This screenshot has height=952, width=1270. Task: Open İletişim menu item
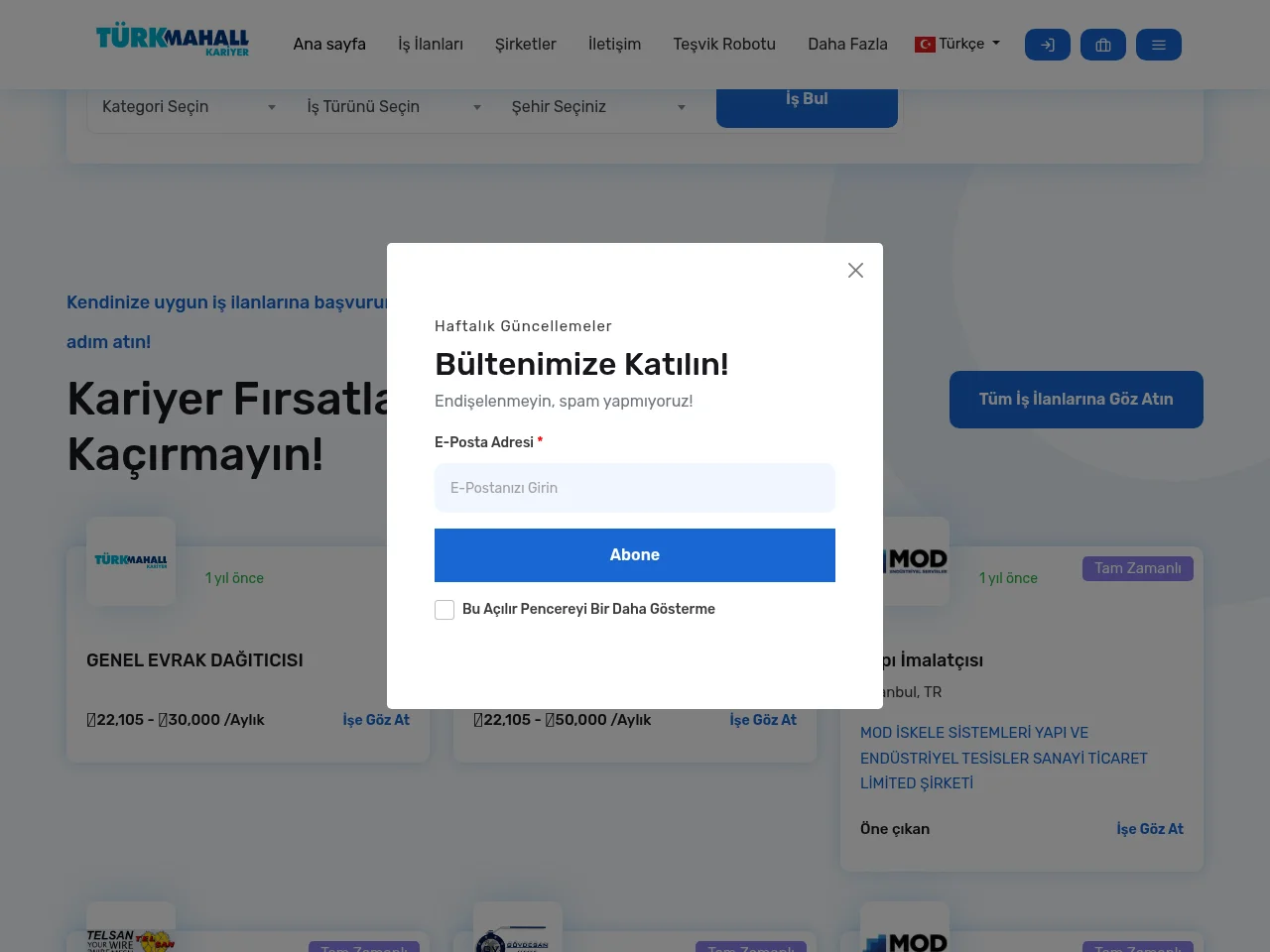point(614,45)
